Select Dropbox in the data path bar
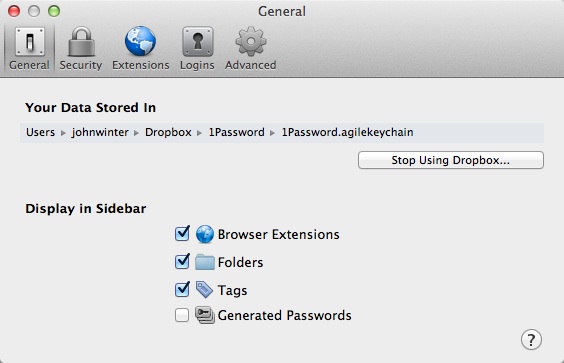 [x=168, y=132]
